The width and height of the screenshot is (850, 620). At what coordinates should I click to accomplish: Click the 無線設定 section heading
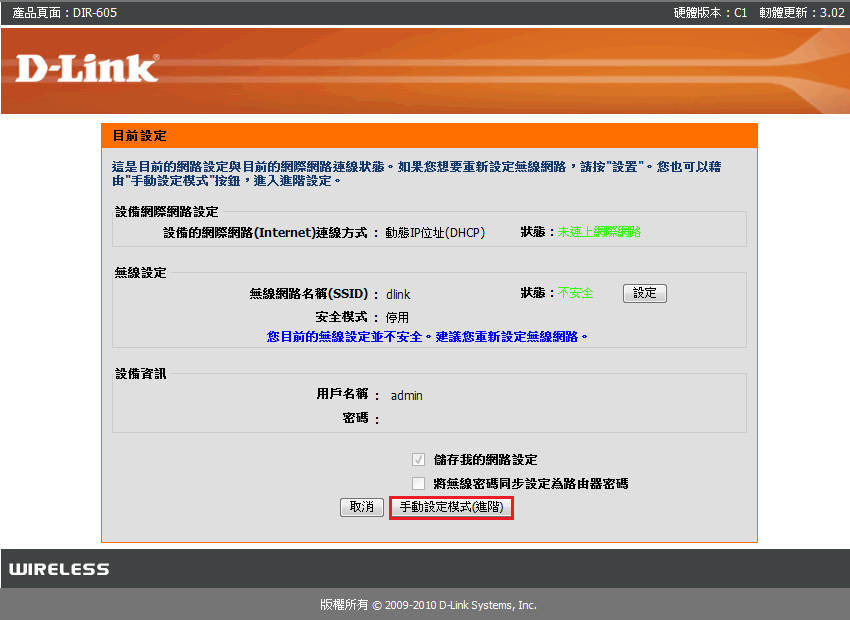coord(140,273)
